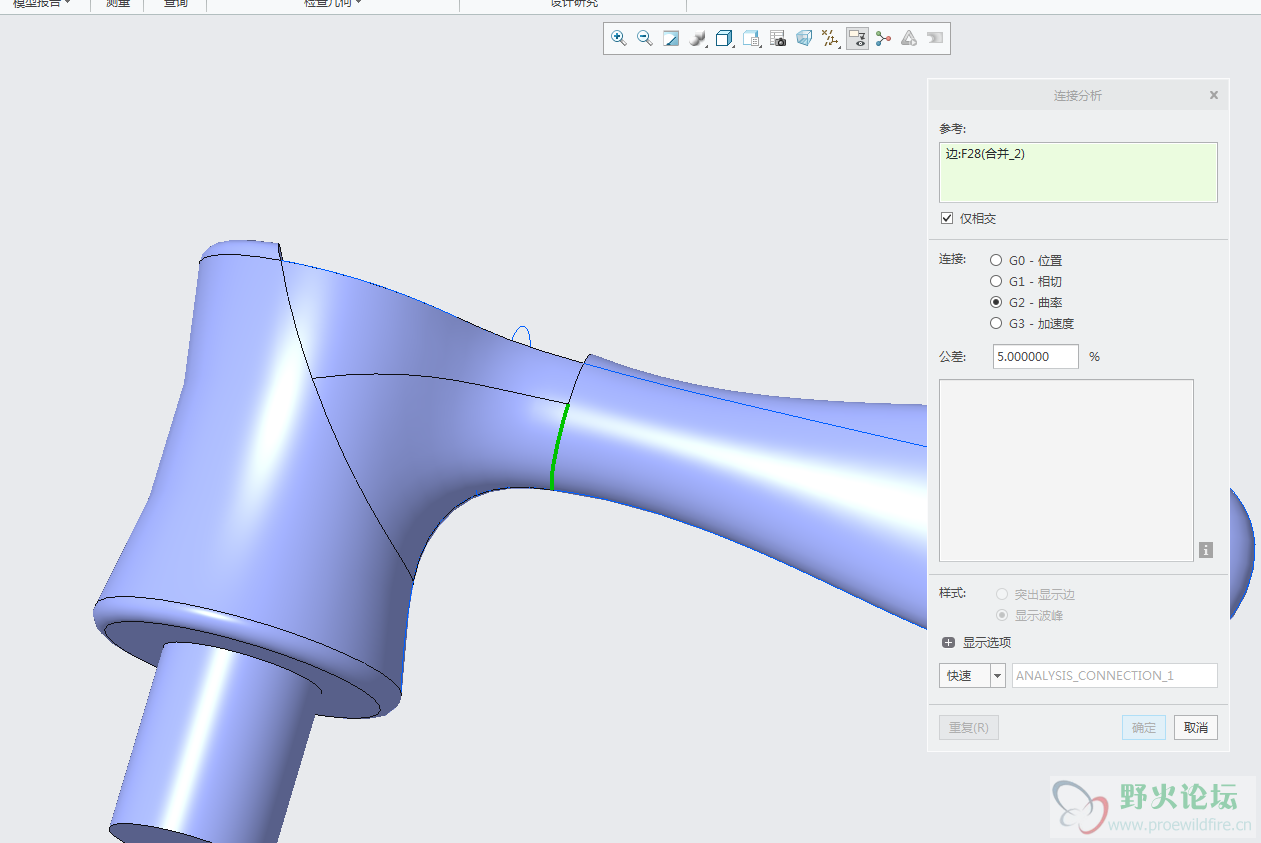Open the datum display filters icon

click(830, 38)
